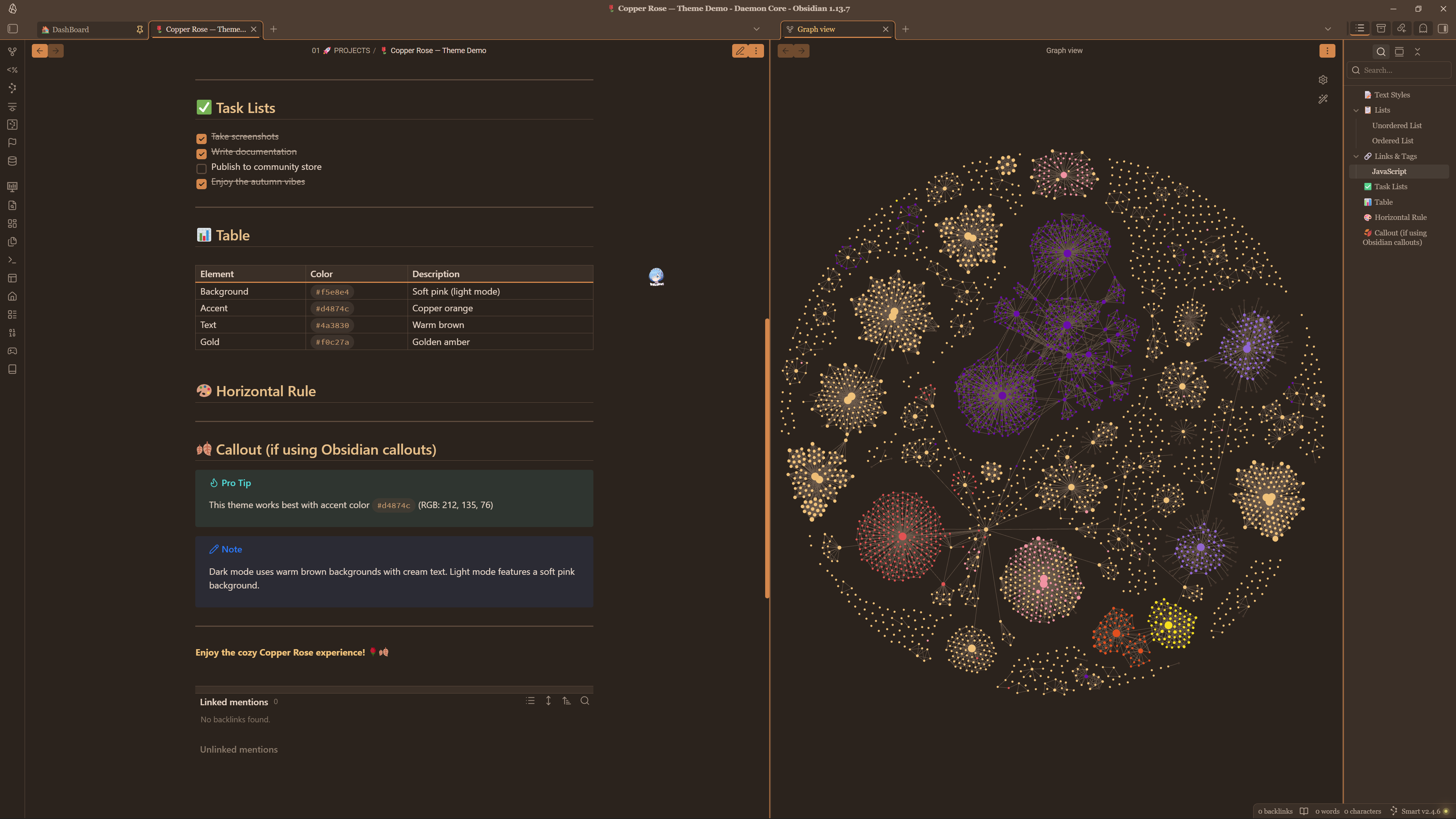Click the binary digits ribbon icon
The image size is (1456, 819).
point(13,333)
